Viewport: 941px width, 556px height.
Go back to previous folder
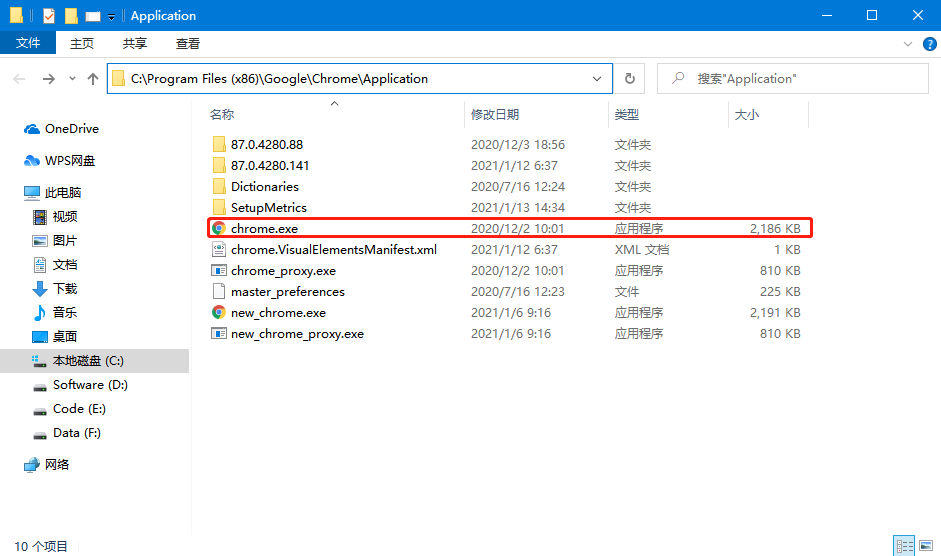[x=19, y=79]
